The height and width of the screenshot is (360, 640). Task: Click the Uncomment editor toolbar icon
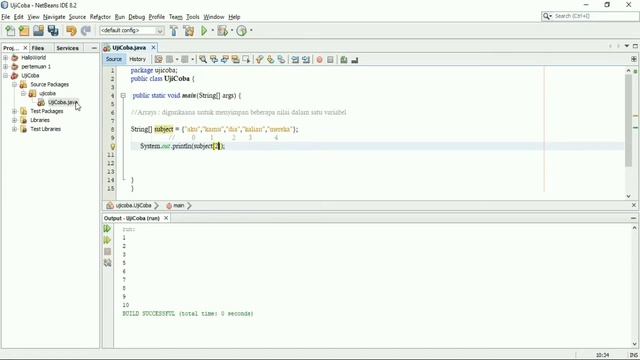pos(355,60)
